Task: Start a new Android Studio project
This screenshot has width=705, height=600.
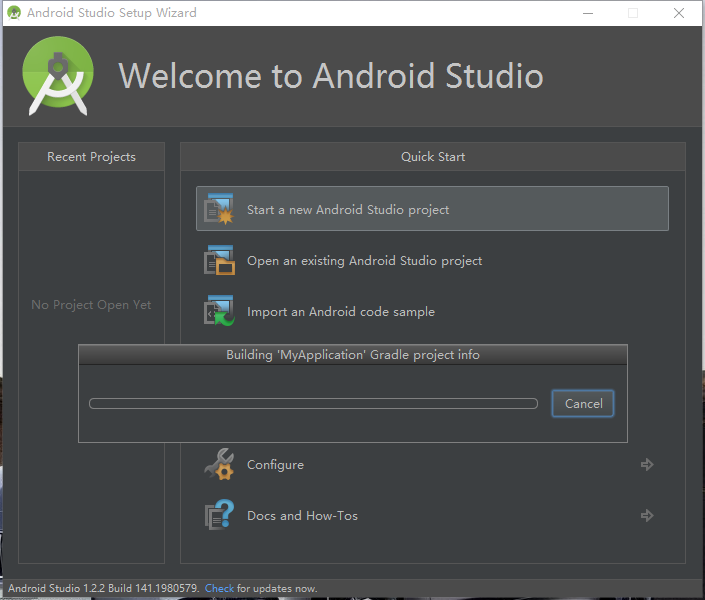Action: pos(432,209)
